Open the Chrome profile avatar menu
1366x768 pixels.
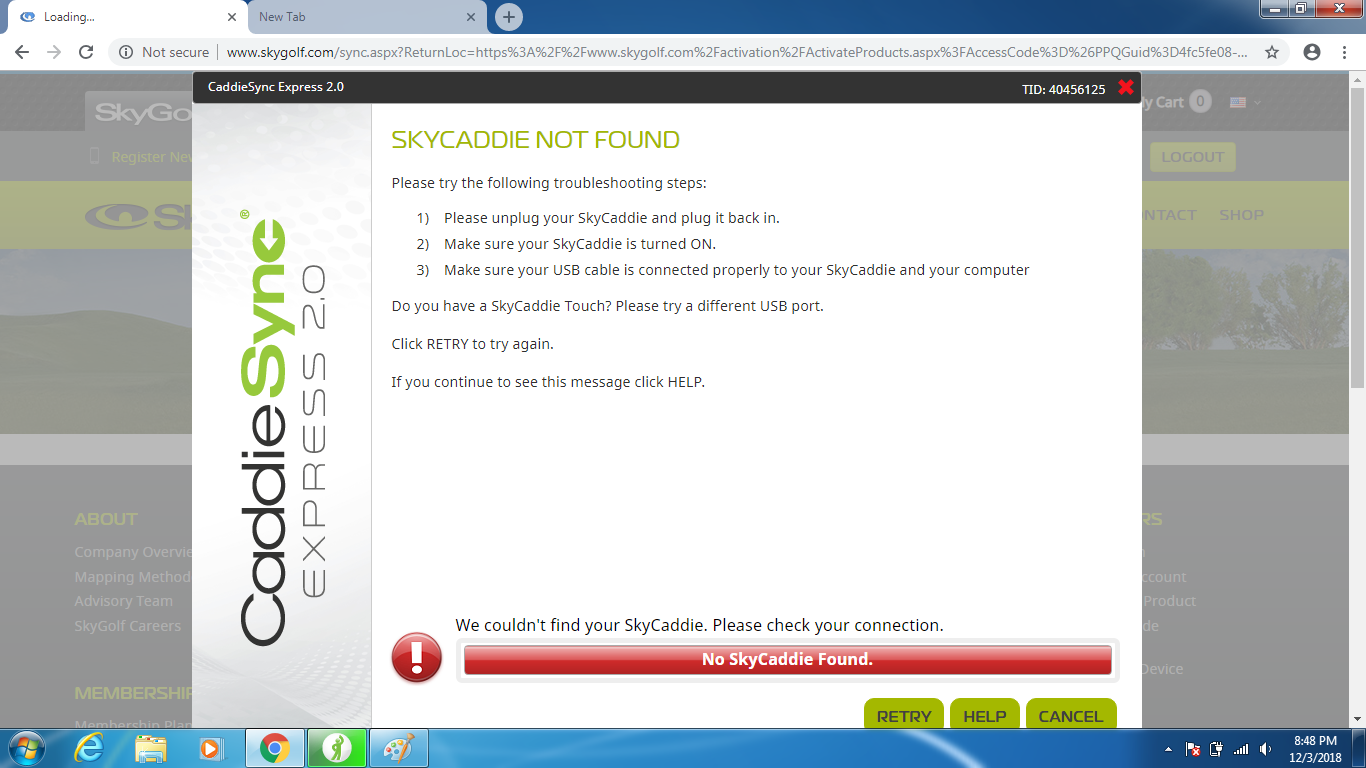1312,52
